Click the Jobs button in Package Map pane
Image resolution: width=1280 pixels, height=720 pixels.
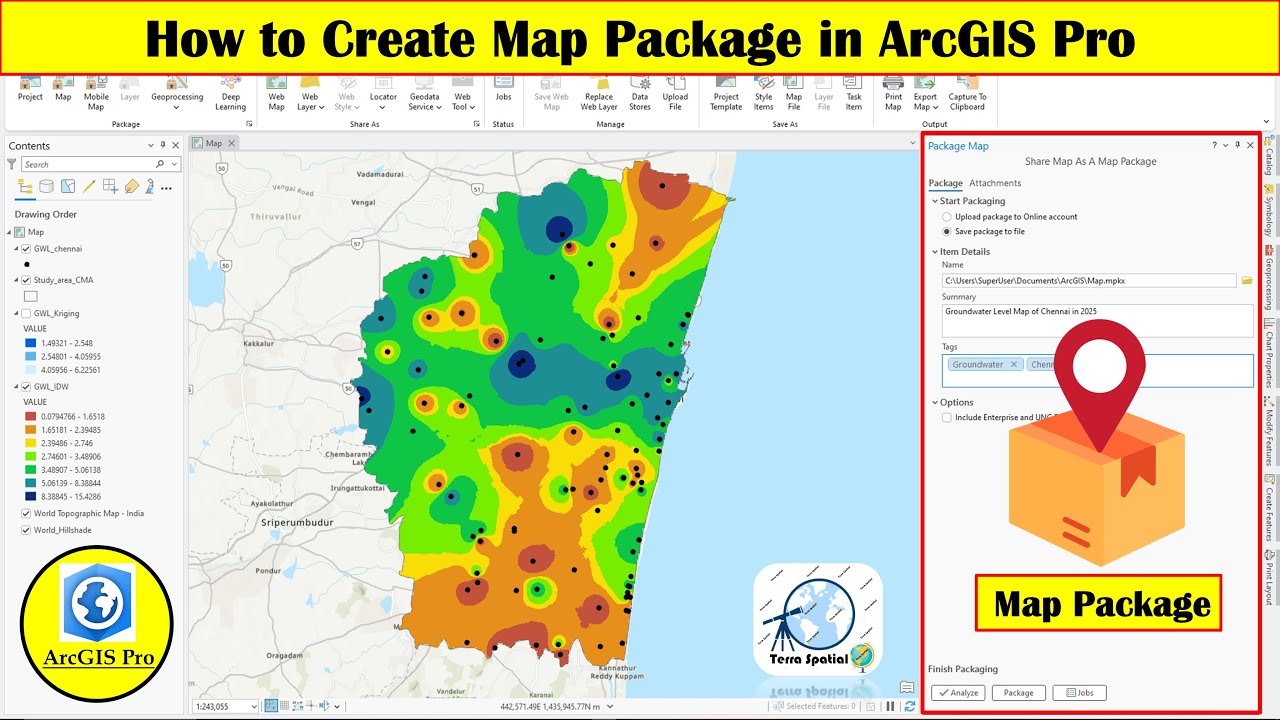1079,692
